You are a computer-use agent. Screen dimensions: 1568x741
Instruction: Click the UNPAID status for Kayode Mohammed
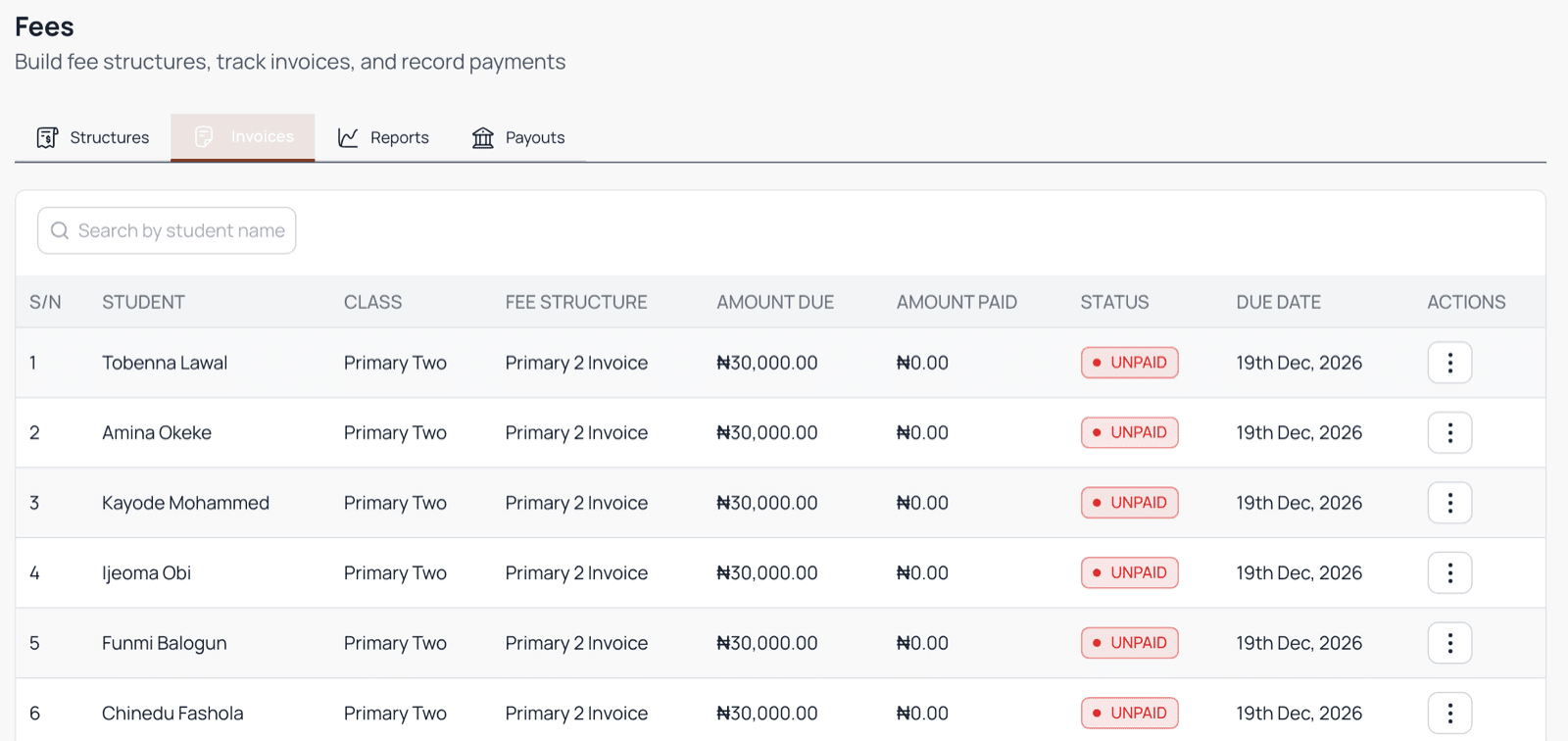[x=1129, y=503]
